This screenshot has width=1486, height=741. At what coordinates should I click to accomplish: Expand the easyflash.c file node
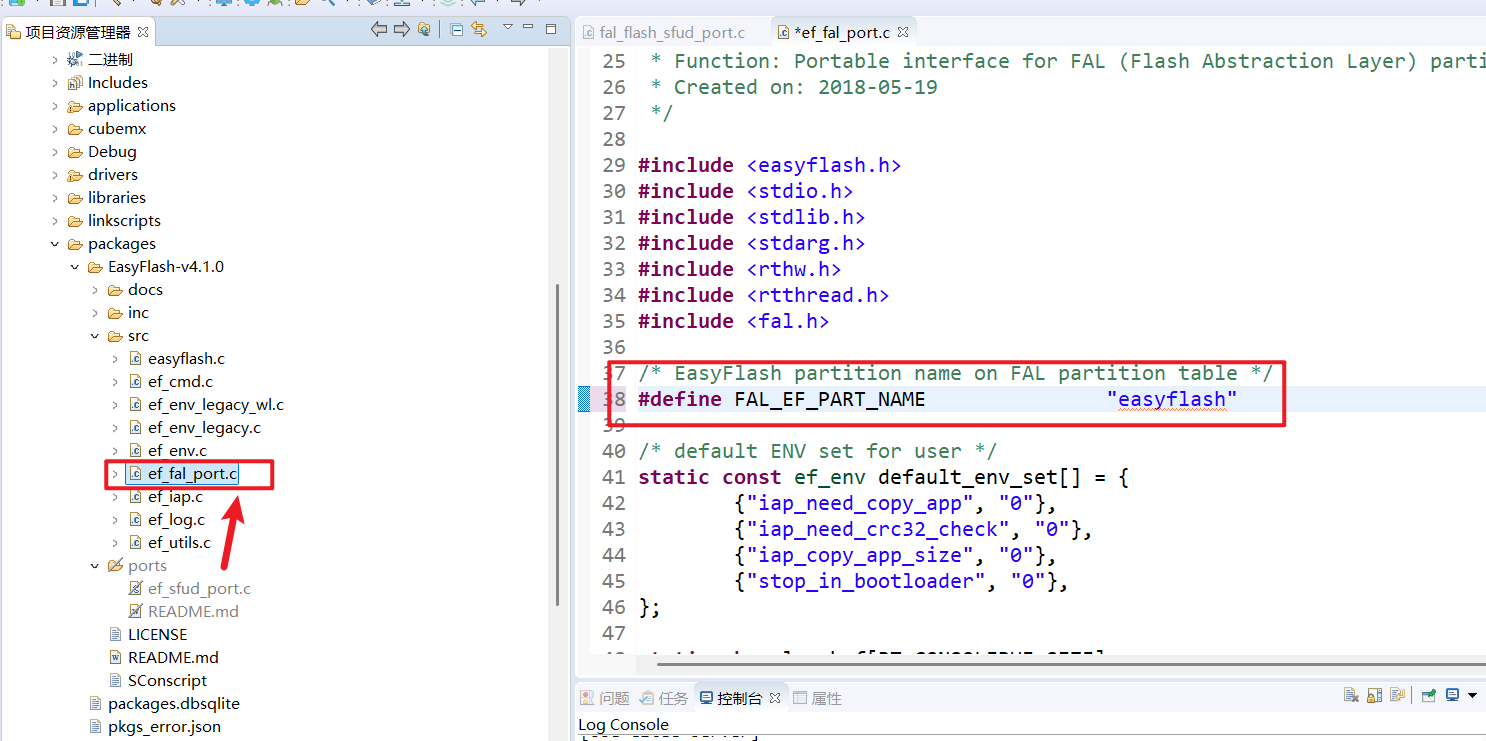[x=115, y=359]
